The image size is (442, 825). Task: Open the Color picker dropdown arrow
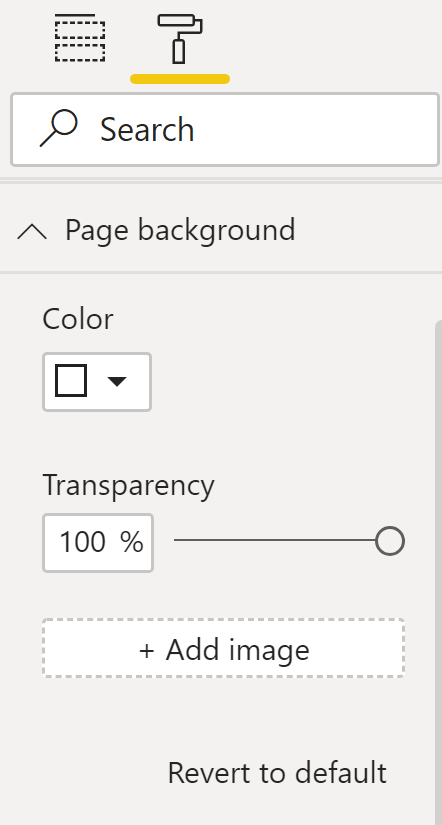click(117, 381)
